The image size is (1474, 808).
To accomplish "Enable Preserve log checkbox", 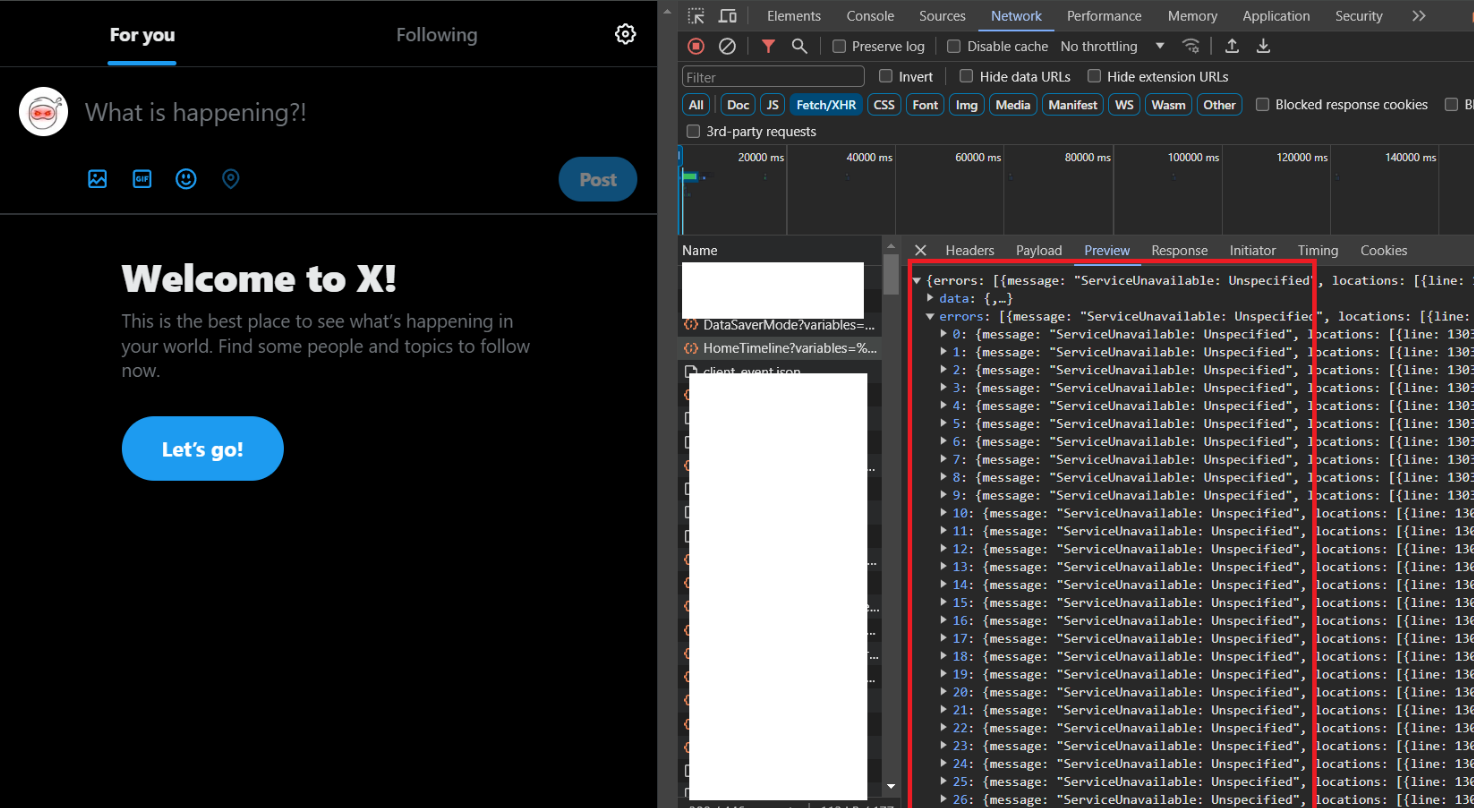I will tap(839, 46).
